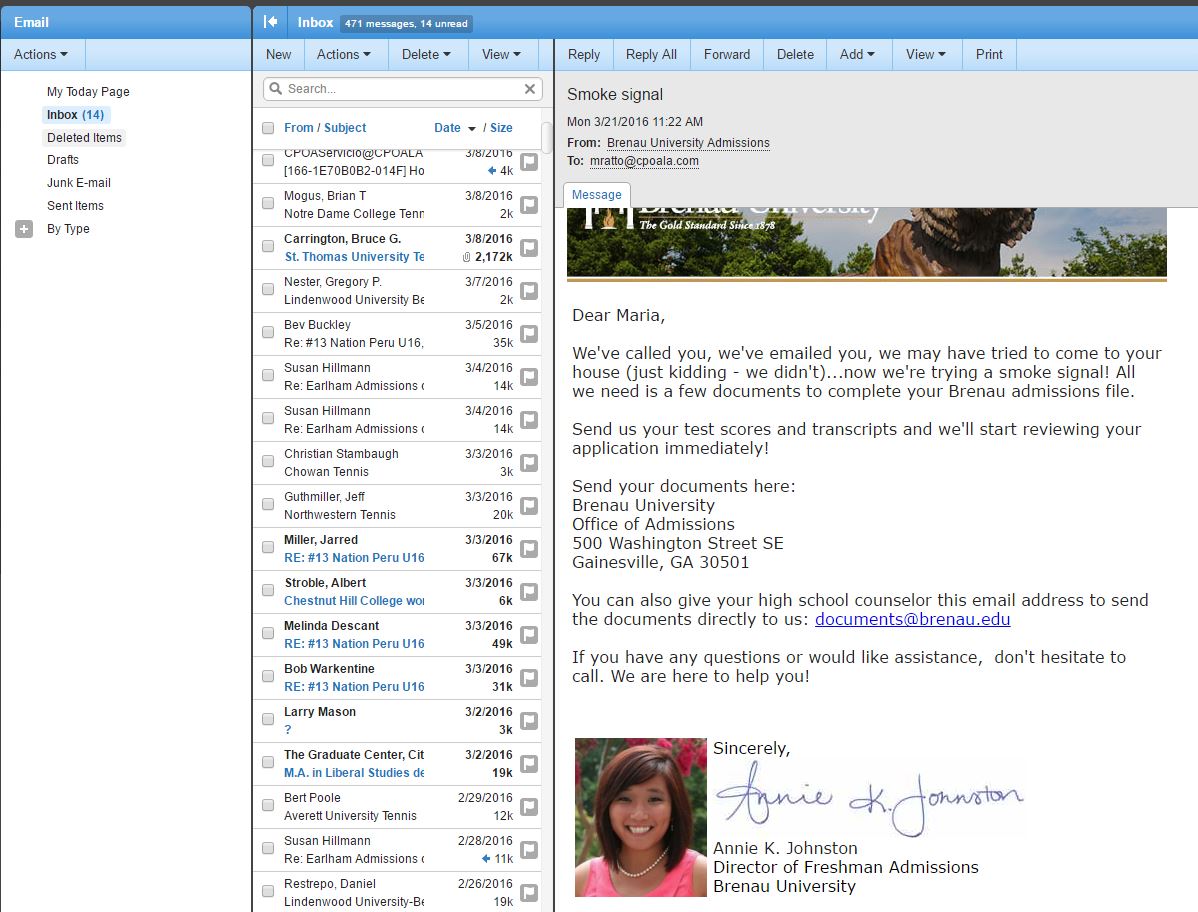Flag the Graduate Center message

pos(529,764)
